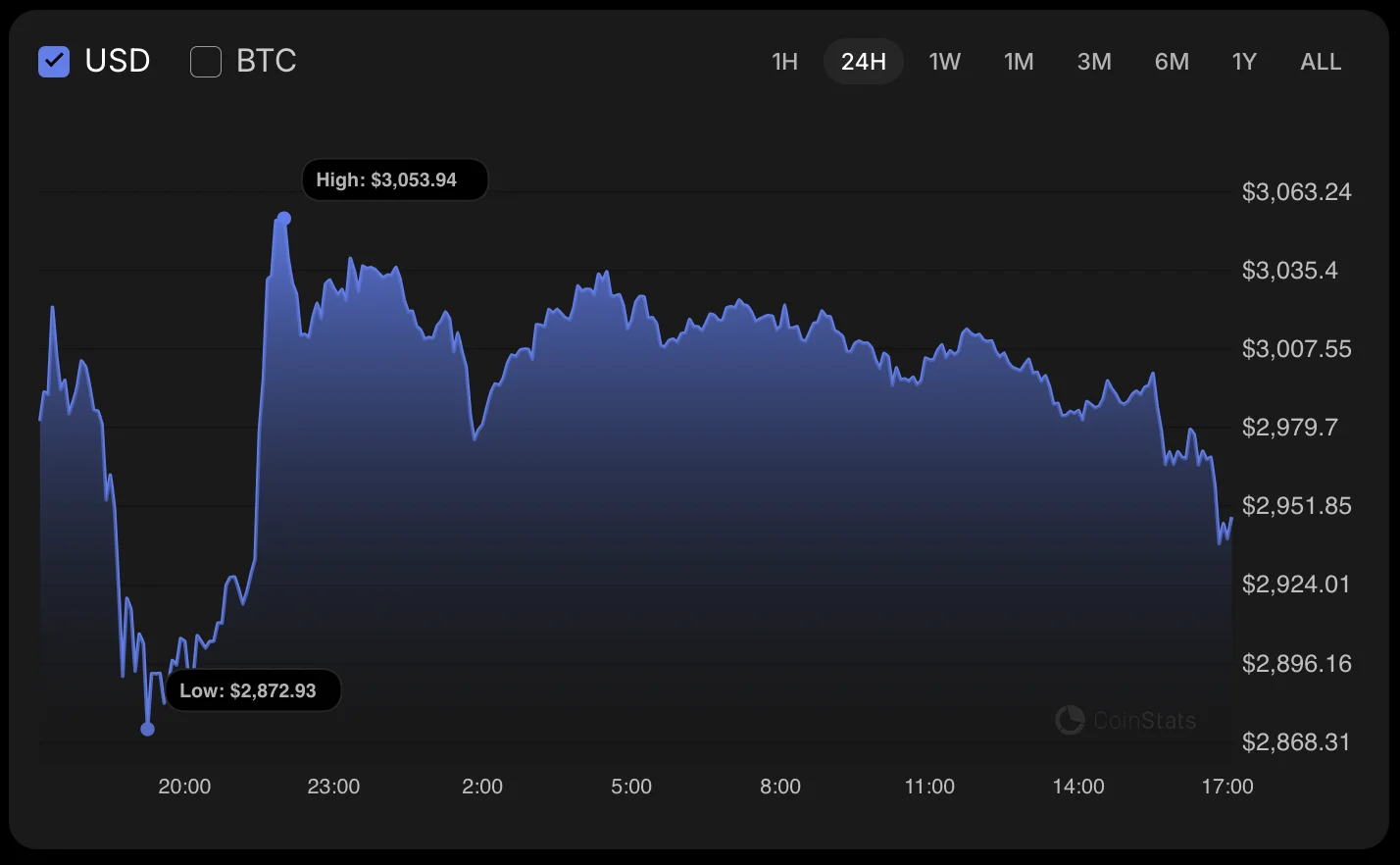
Task: Click the CoinStats watermark text
Action: coord(1145,721)
